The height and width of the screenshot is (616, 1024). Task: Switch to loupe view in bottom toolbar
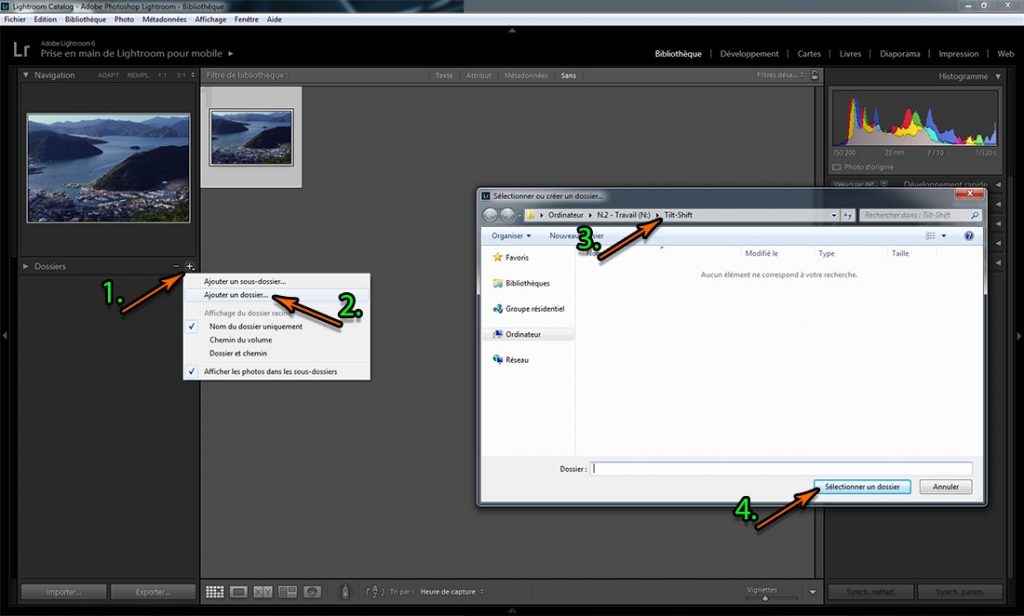(239, 592)
